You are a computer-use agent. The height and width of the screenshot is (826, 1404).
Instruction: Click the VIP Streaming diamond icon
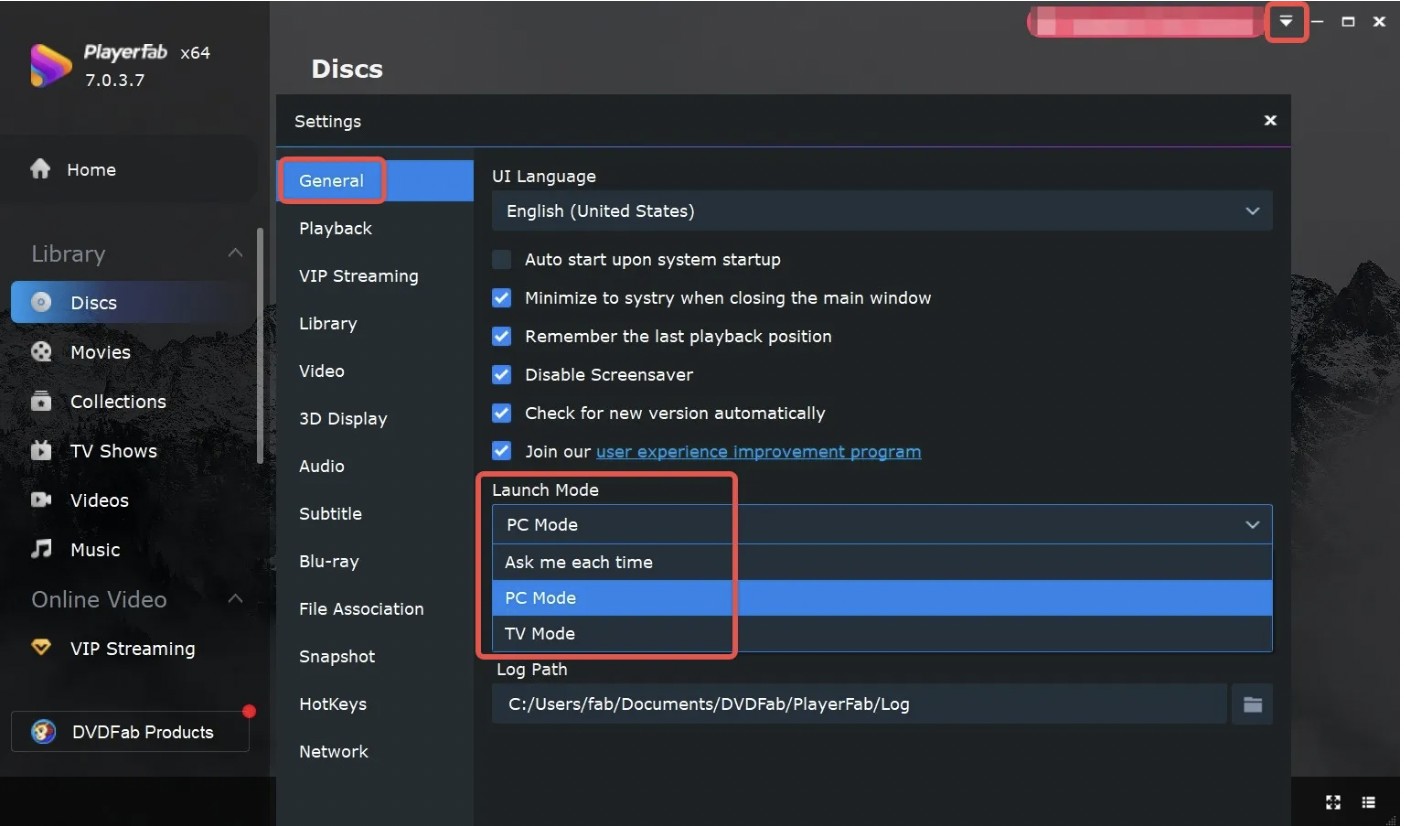41,648
